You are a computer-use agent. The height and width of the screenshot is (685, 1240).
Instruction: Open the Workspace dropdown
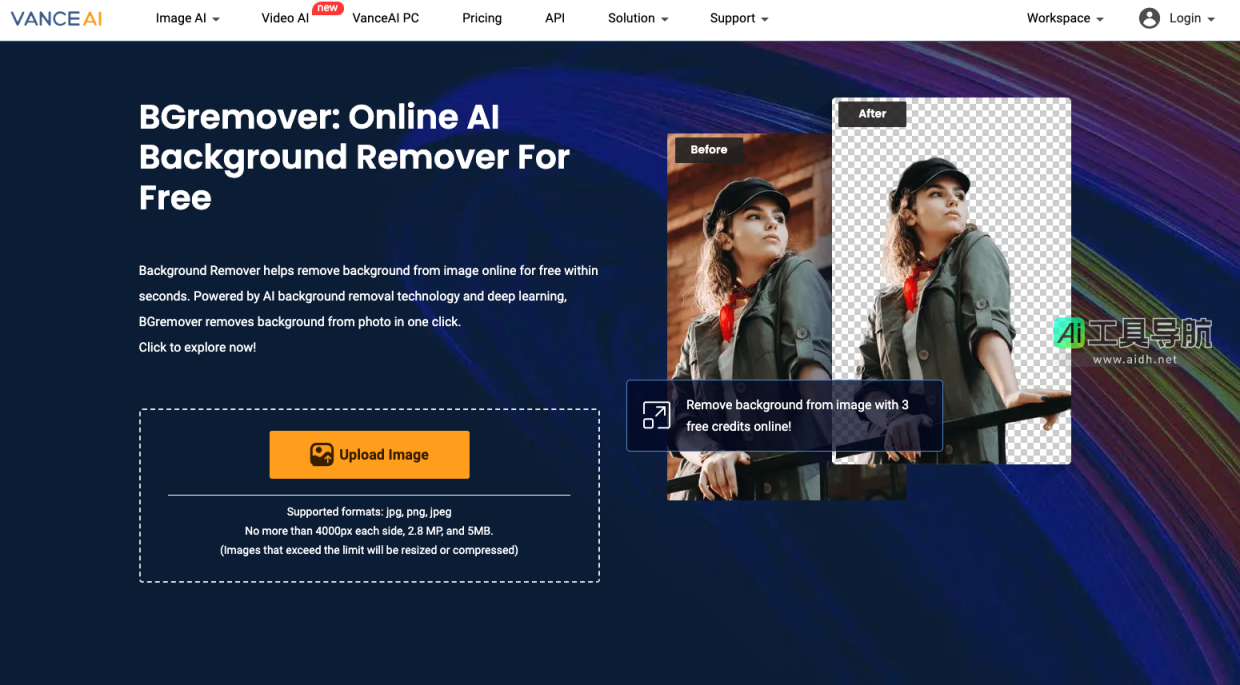(1065, 18)
